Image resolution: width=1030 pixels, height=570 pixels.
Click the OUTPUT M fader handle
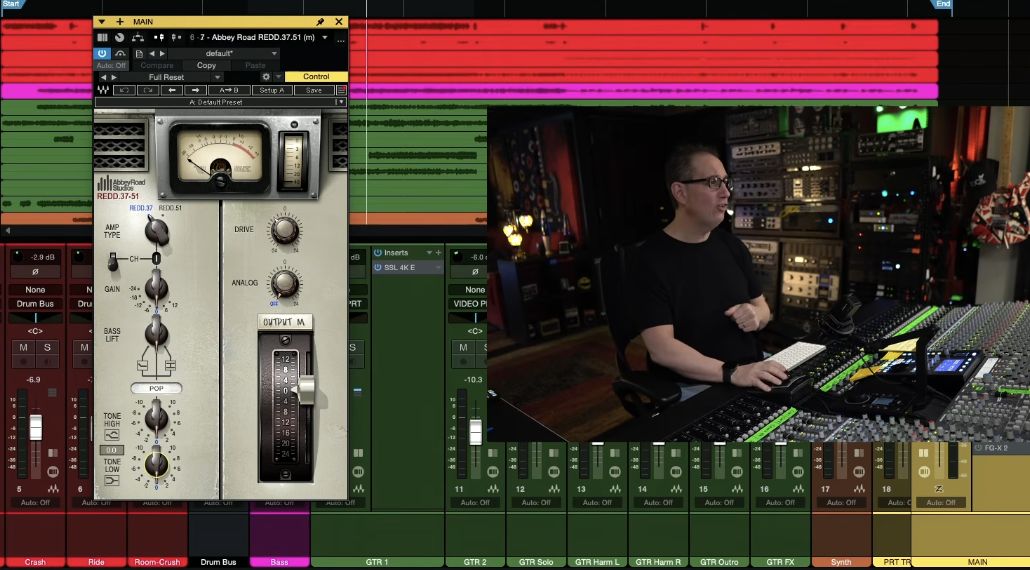click(306, 389)
